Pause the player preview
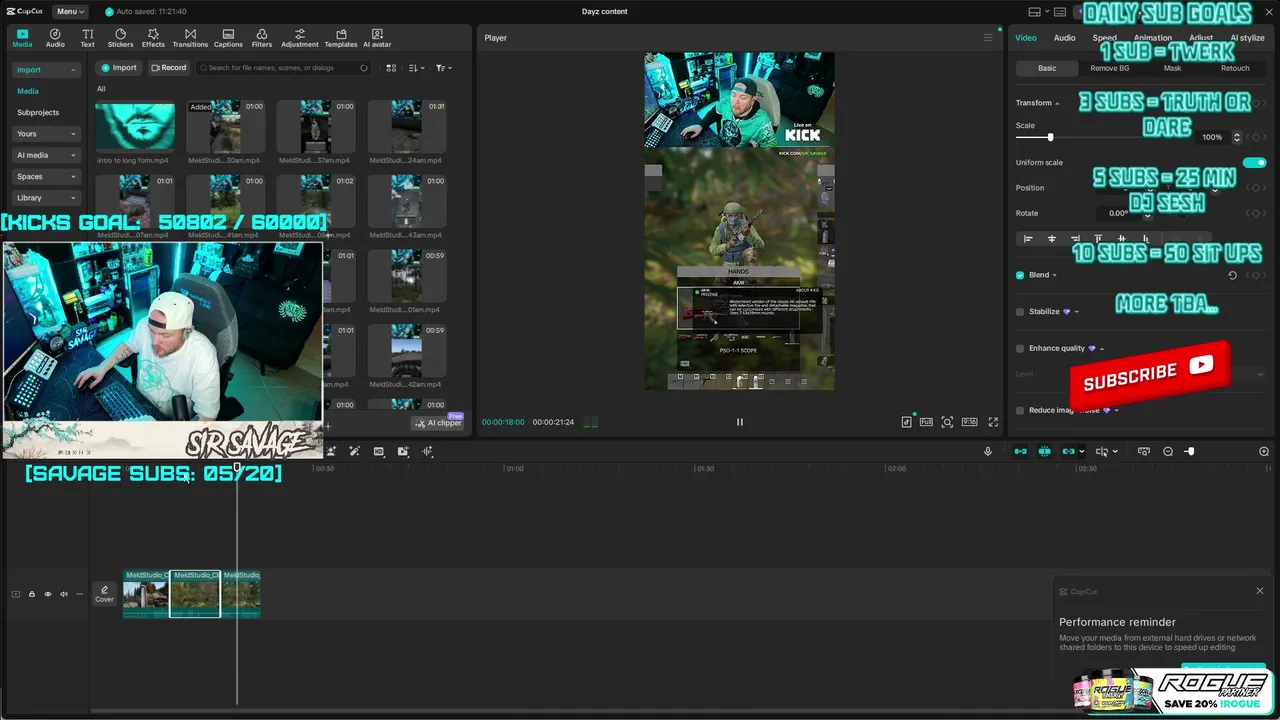This screenshot has width=1280, height=720. point(740,422)
